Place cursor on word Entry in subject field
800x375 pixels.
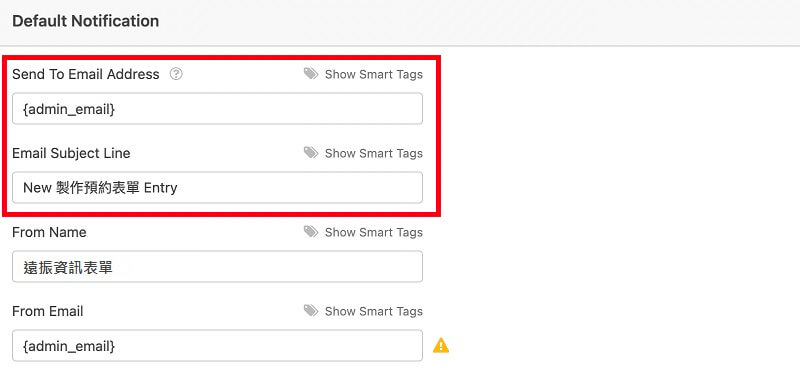point(160,188)
